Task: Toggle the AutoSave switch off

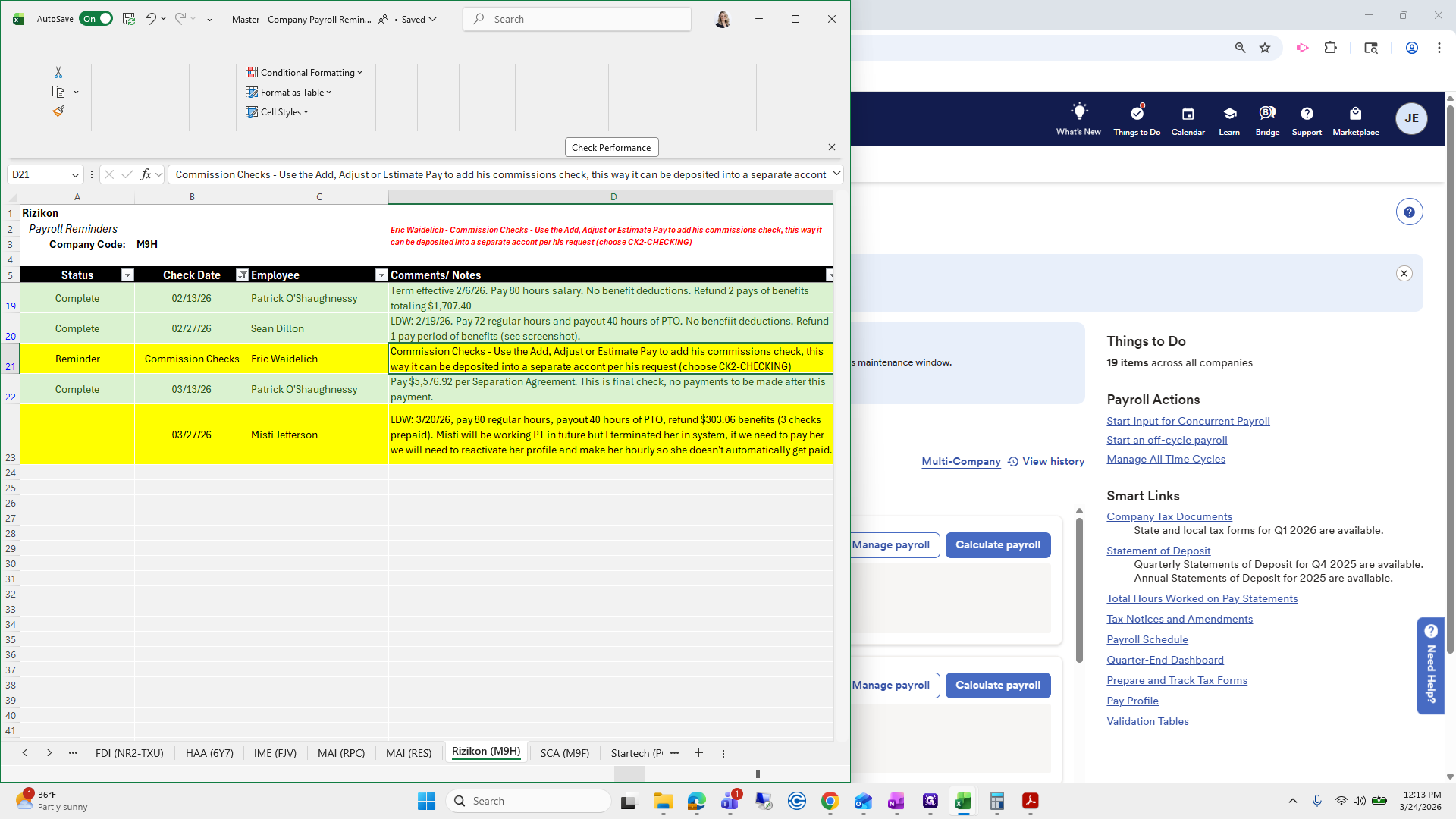Action: pos(97,19)
